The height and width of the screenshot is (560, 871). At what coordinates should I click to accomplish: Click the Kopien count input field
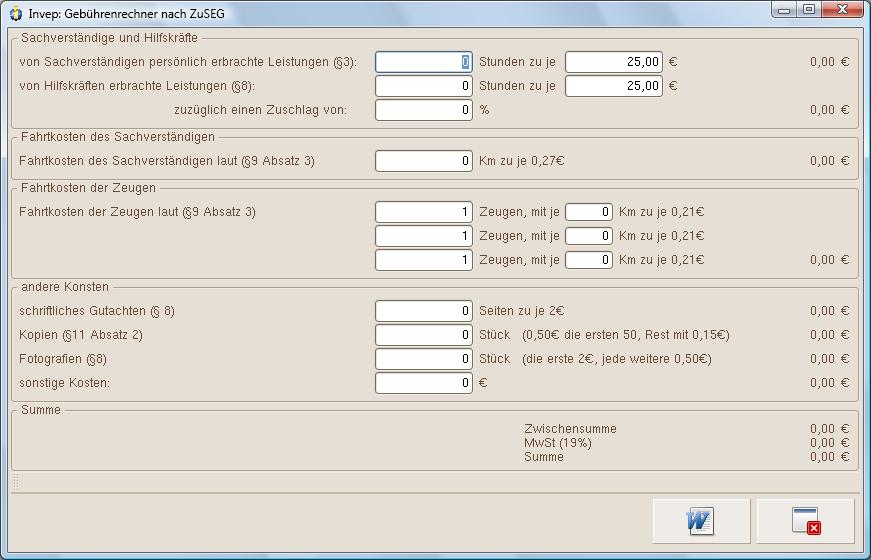424,335
